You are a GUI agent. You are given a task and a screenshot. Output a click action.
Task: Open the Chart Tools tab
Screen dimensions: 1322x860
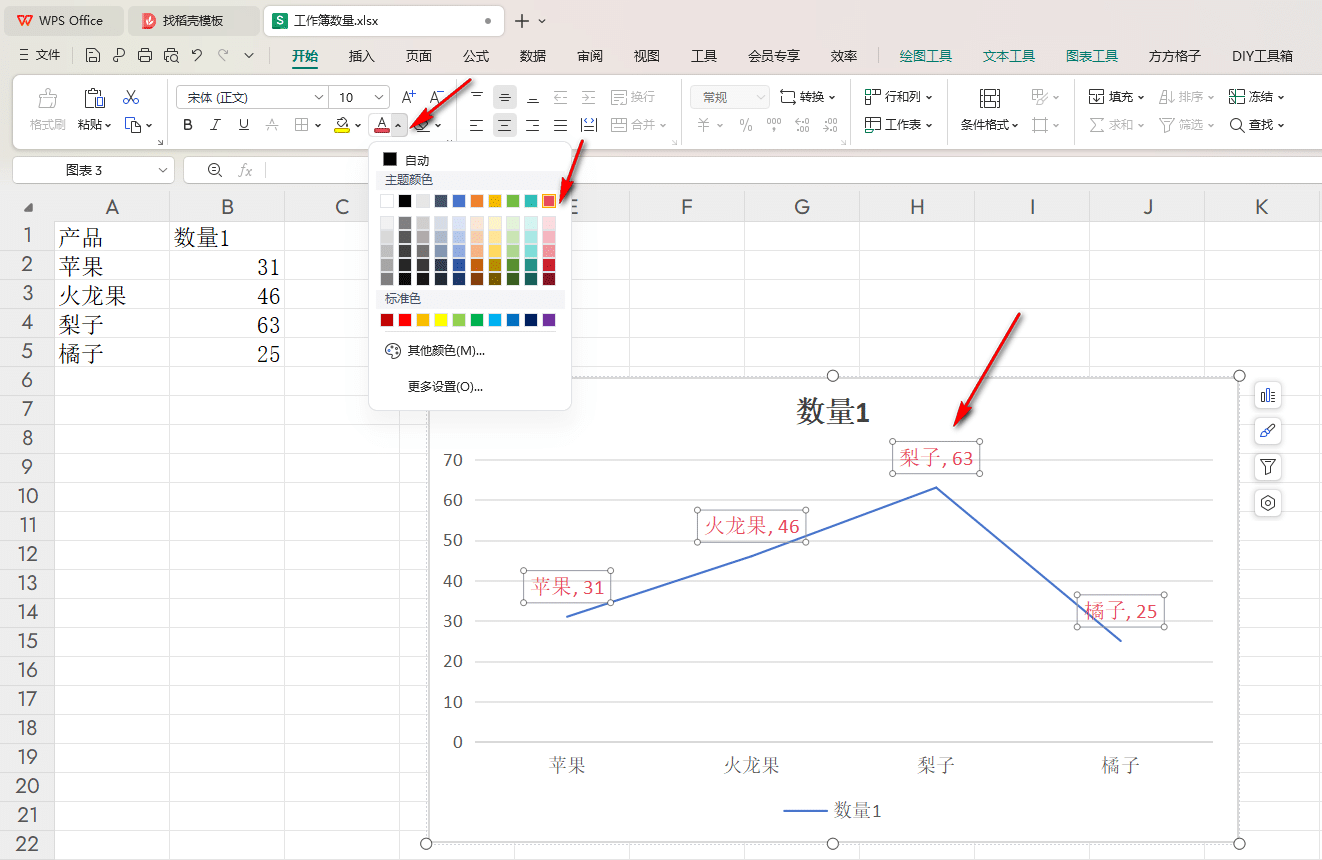(x=1092, y=56)
